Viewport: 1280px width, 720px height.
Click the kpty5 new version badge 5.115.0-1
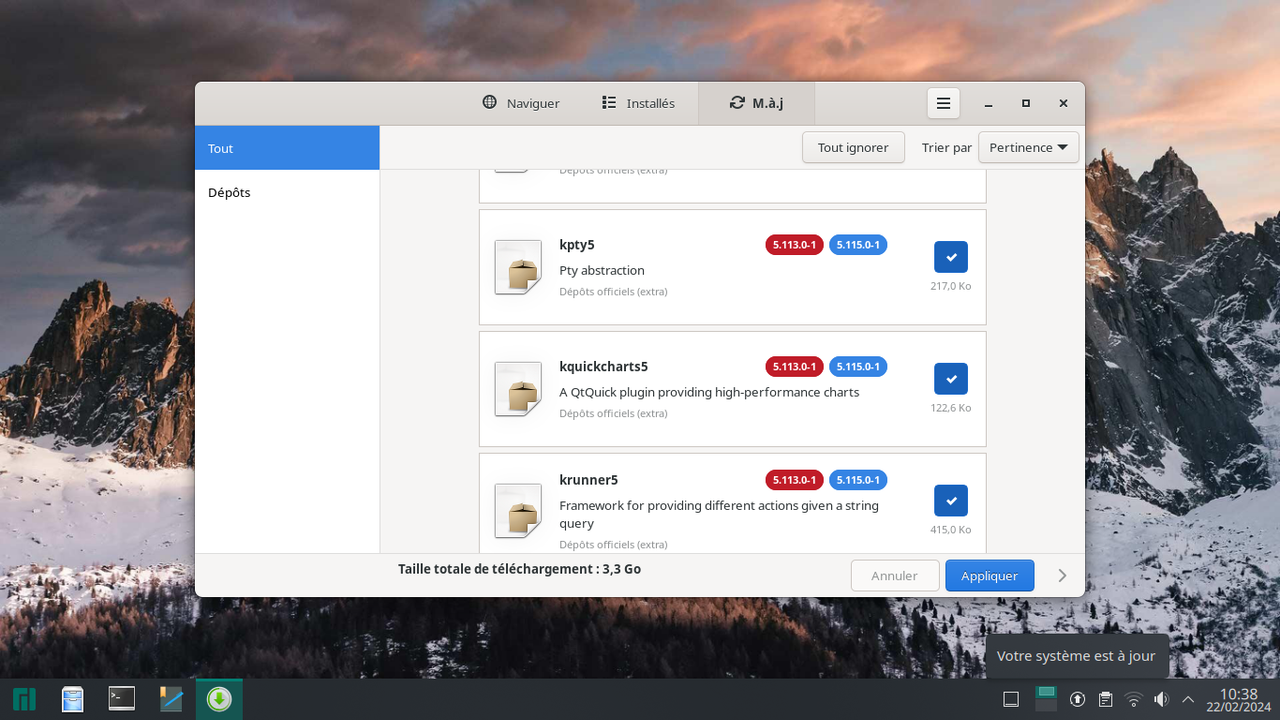pos(858,245)
